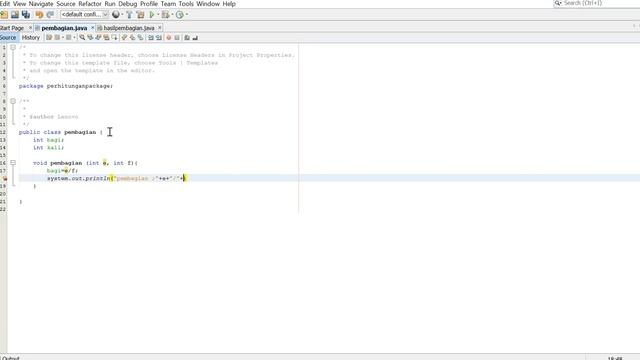The image size is (640, 360).
Task: Collapse pembagian method fold at line 16
Action: pyautogui.click(x=13, y=162)
